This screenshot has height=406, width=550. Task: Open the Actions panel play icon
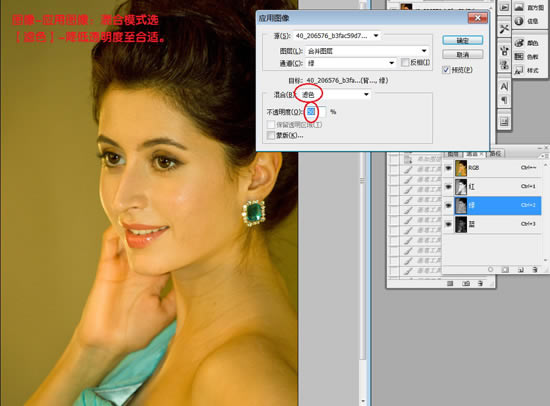point(504,8)
